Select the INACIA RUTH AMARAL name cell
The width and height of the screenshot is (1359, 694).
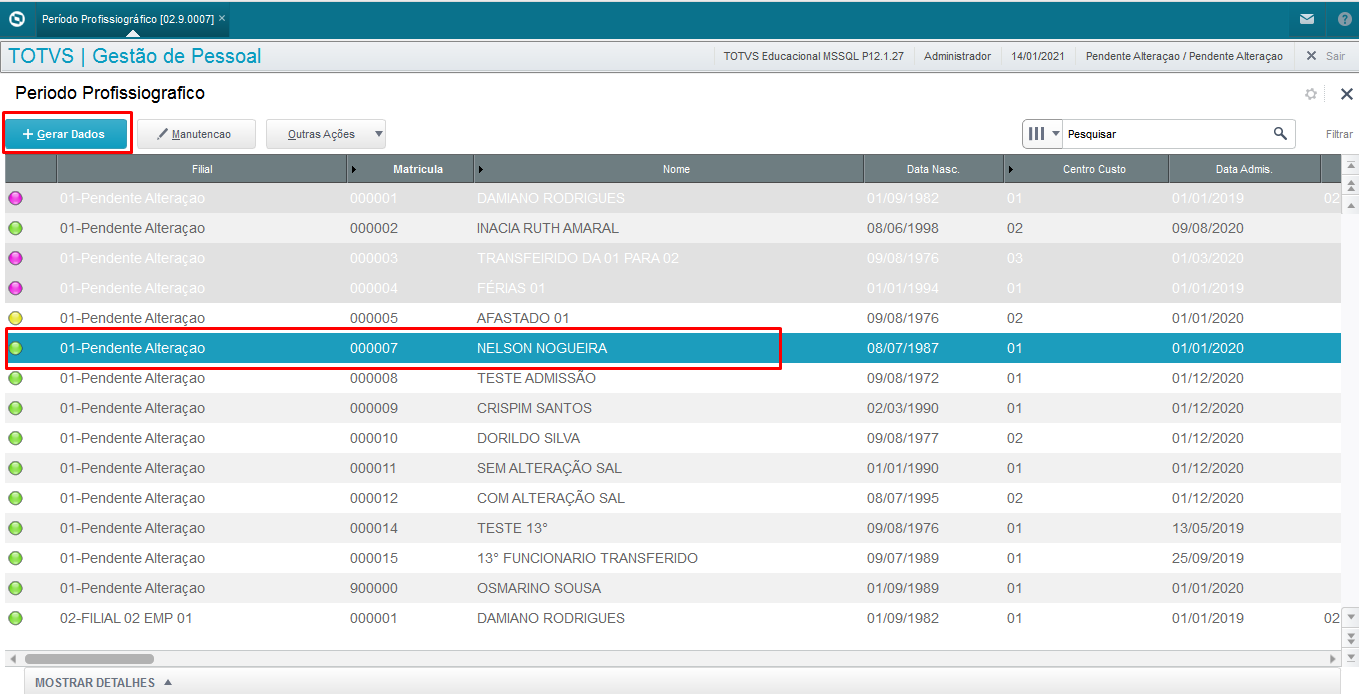coord(548,228)
